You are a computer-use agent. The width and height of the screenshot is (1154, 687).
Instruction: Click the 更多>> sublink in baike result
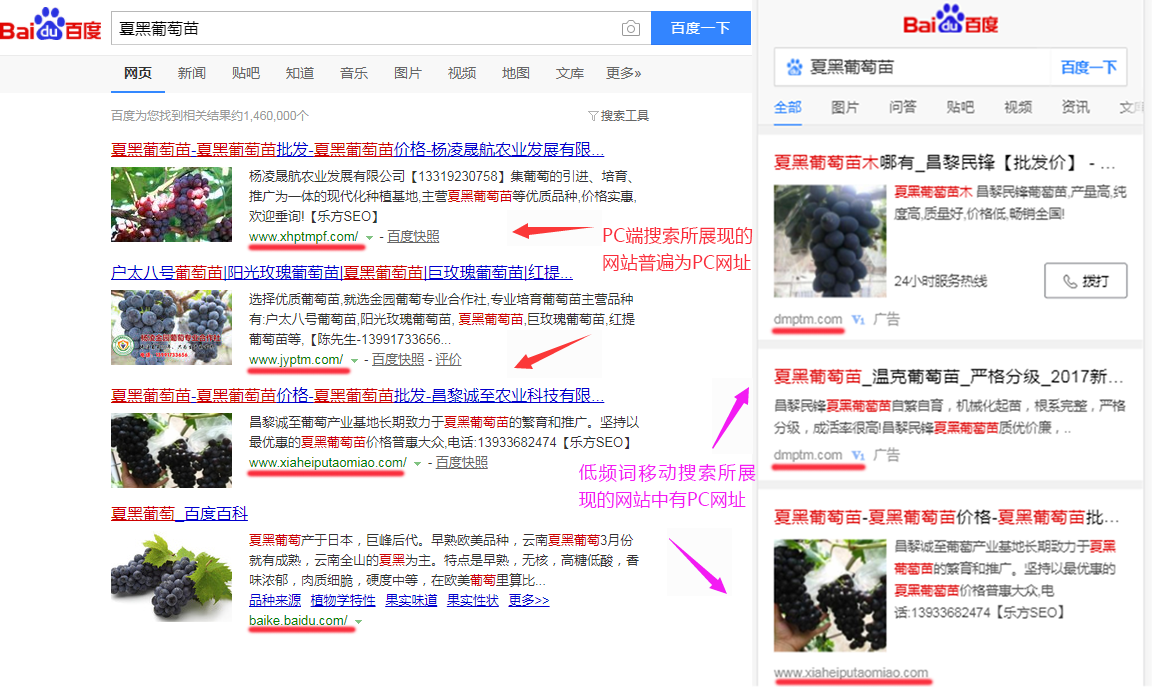coord(528,600)
